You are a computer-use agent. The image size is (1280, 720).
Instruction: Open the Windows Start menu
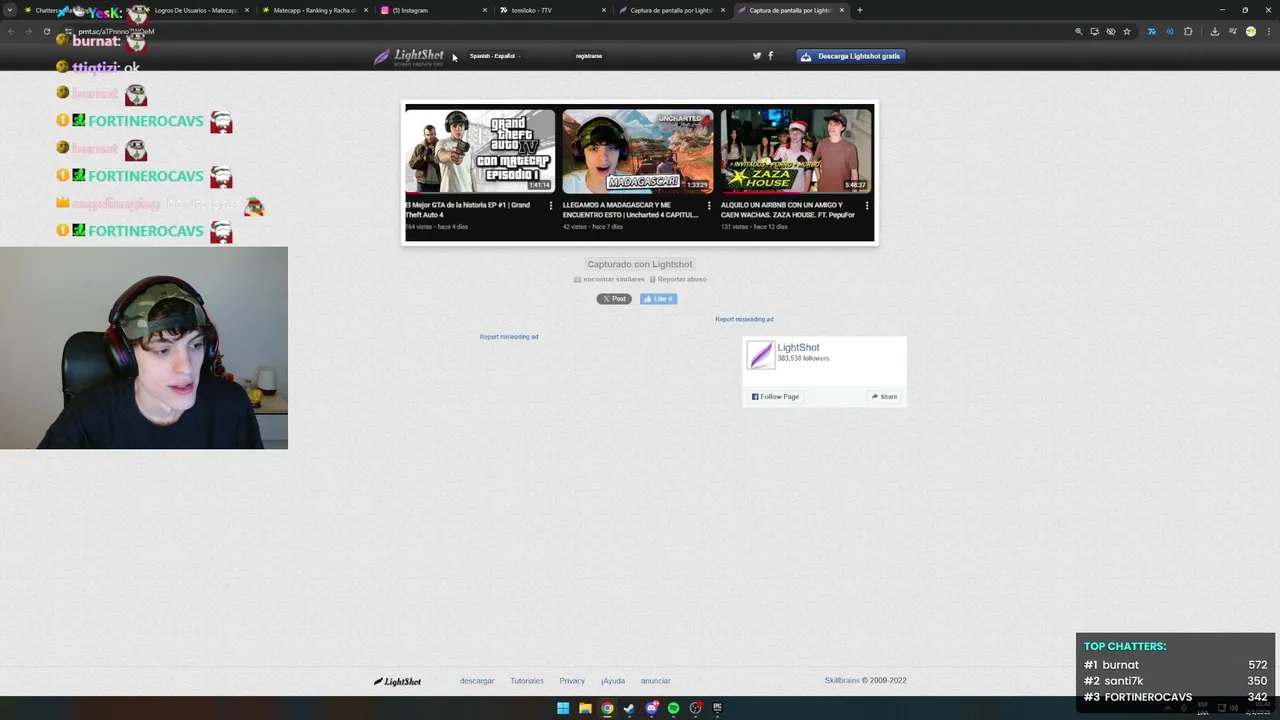tap(563, 708)
